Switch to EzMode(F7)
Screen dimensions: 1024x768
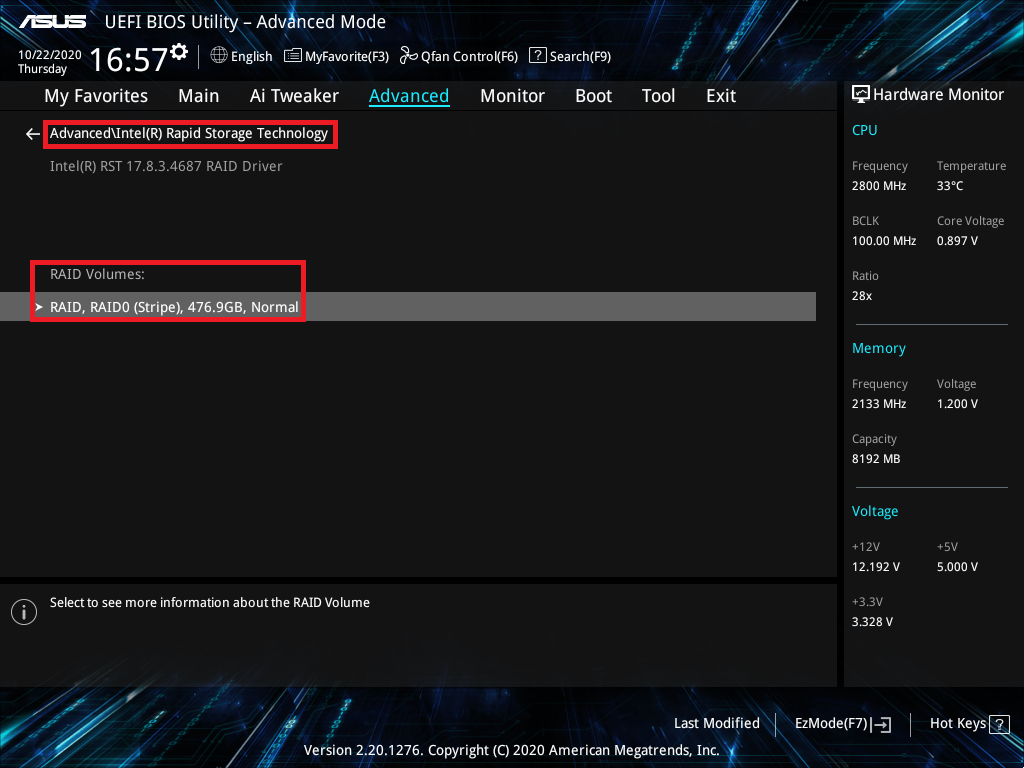pos(842,724)
